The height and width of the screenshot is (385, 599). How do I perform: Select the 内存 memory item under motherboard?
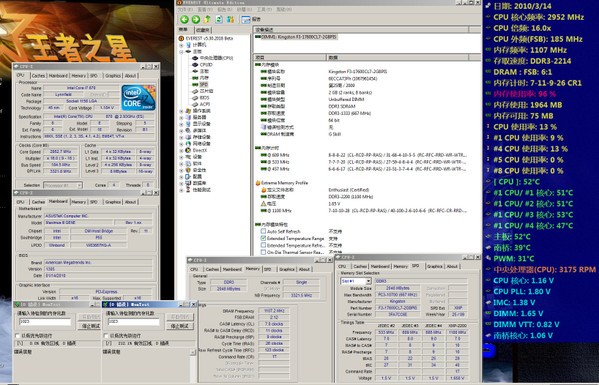tap(204, 78)
